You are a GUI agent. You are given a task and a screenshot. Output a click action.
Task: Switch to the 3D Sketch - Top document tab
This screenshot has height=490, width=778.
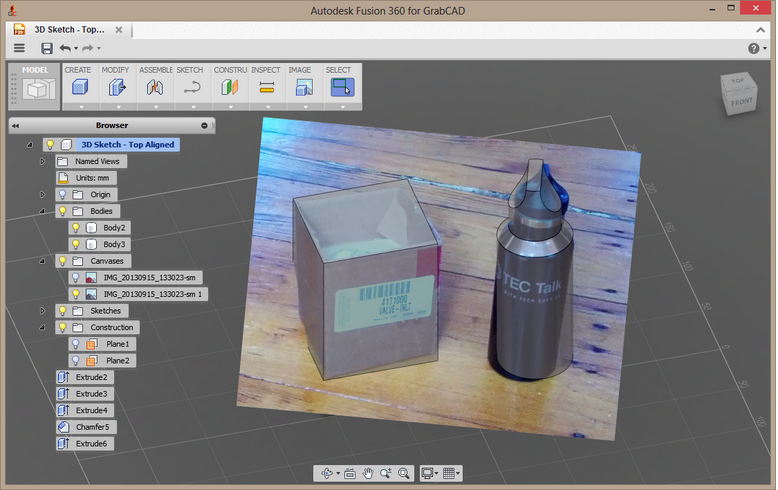click(x=69, y=30)
